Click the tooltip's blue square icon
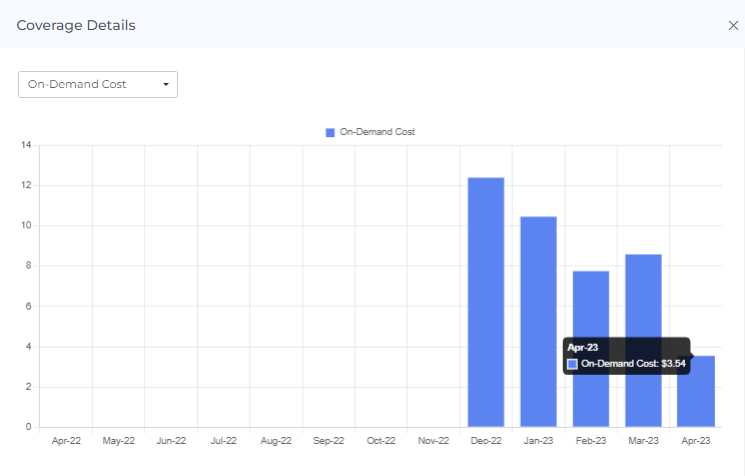This screenshot has height=476, width=745. (573, 364)
